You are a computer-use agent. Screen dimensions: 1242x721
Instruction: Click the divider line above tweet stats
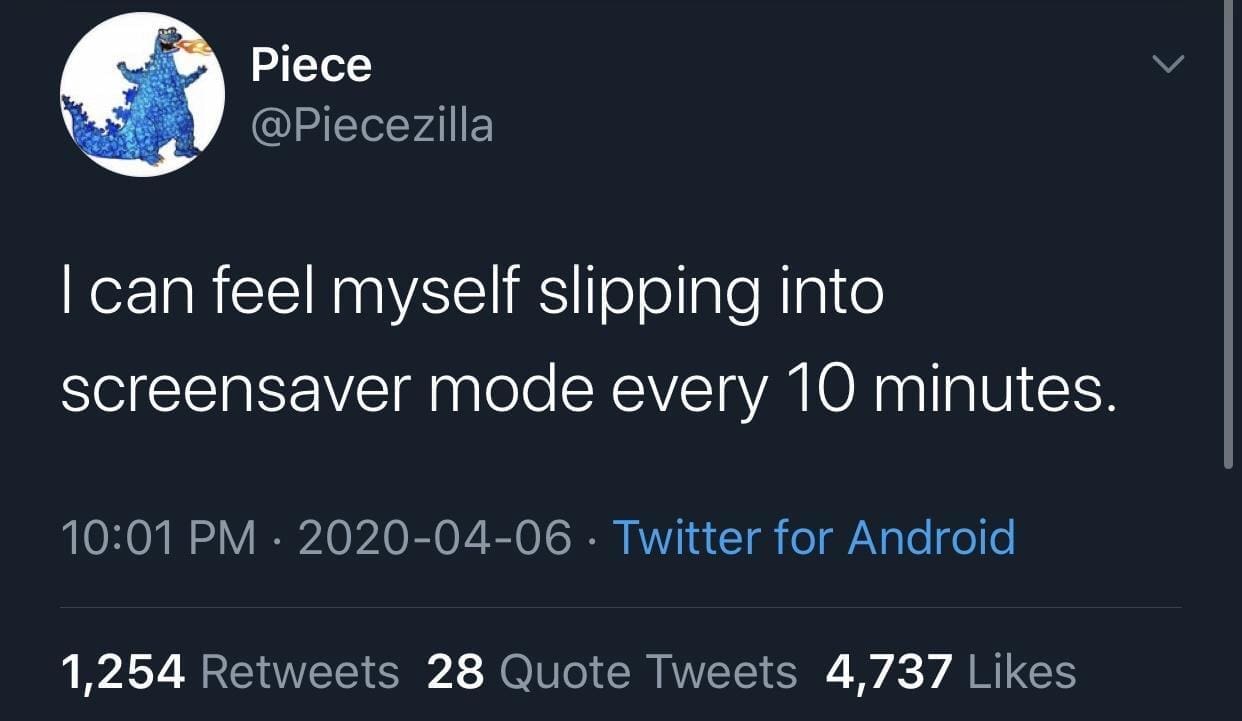pyautogui.click(x=620, y=607)
